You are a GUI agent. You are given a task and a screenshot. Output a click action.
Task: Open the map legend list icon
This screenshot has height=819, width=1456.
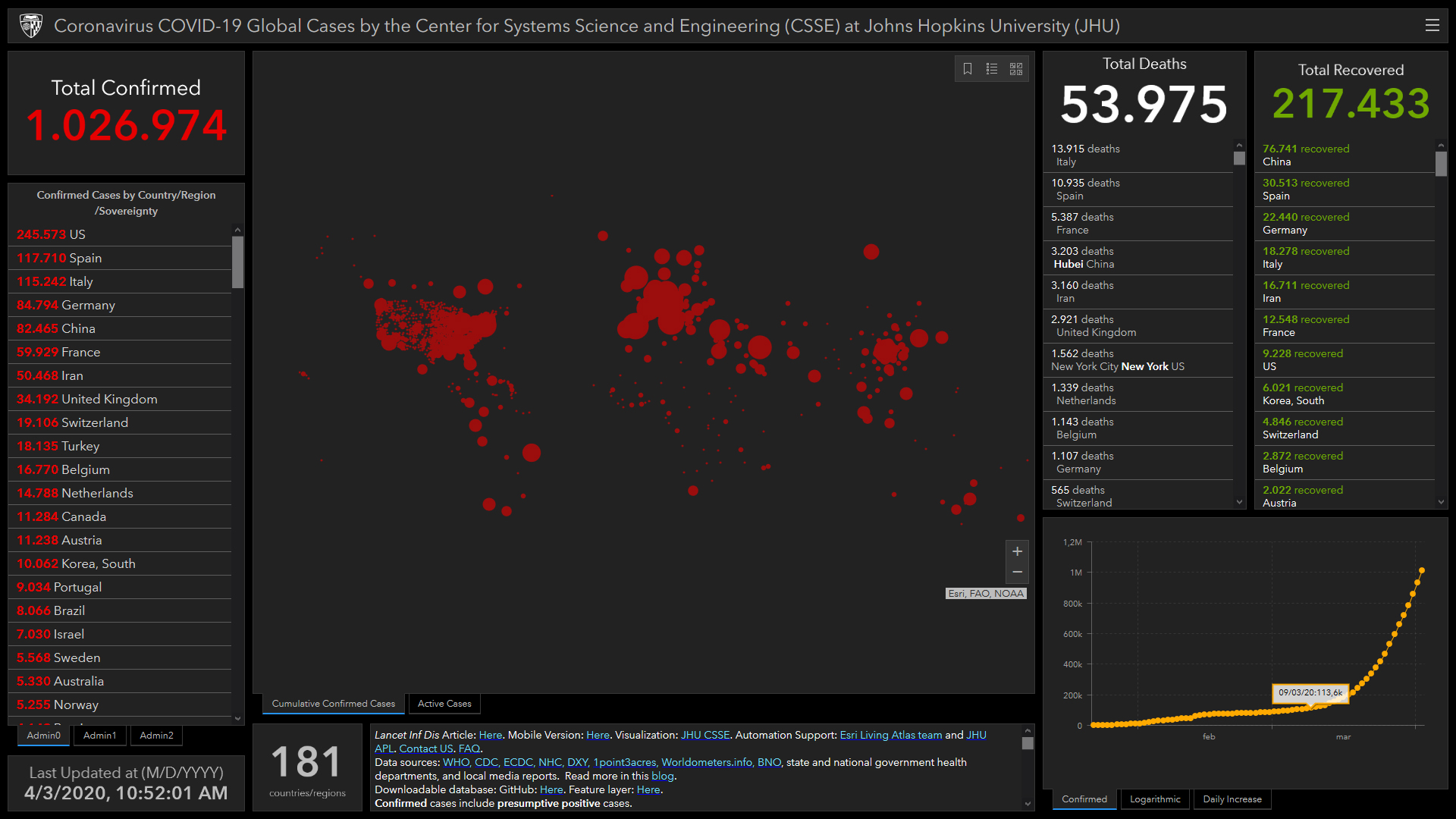pyautogui.click(x=992, y=69)
